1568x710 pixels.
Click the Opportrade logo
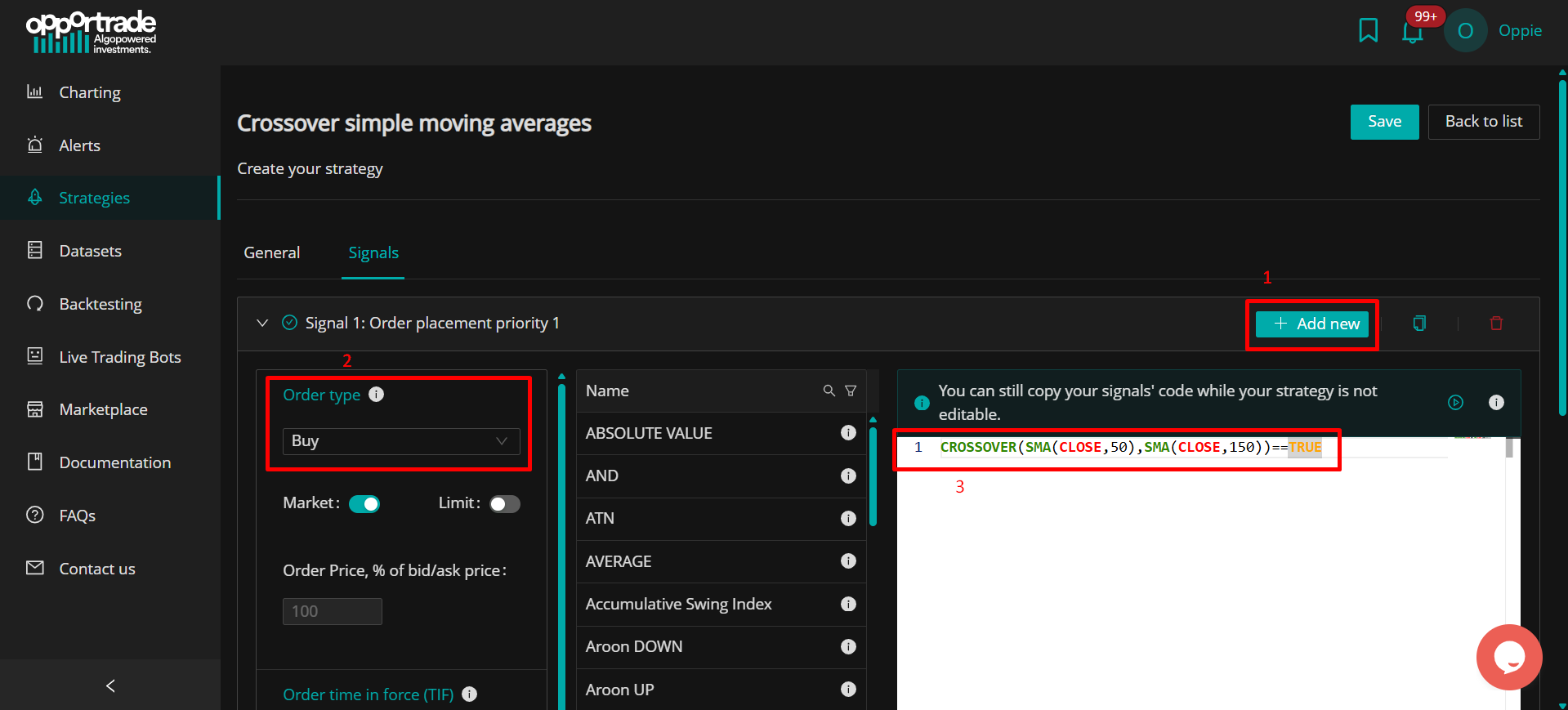click(x=91, y=33)
